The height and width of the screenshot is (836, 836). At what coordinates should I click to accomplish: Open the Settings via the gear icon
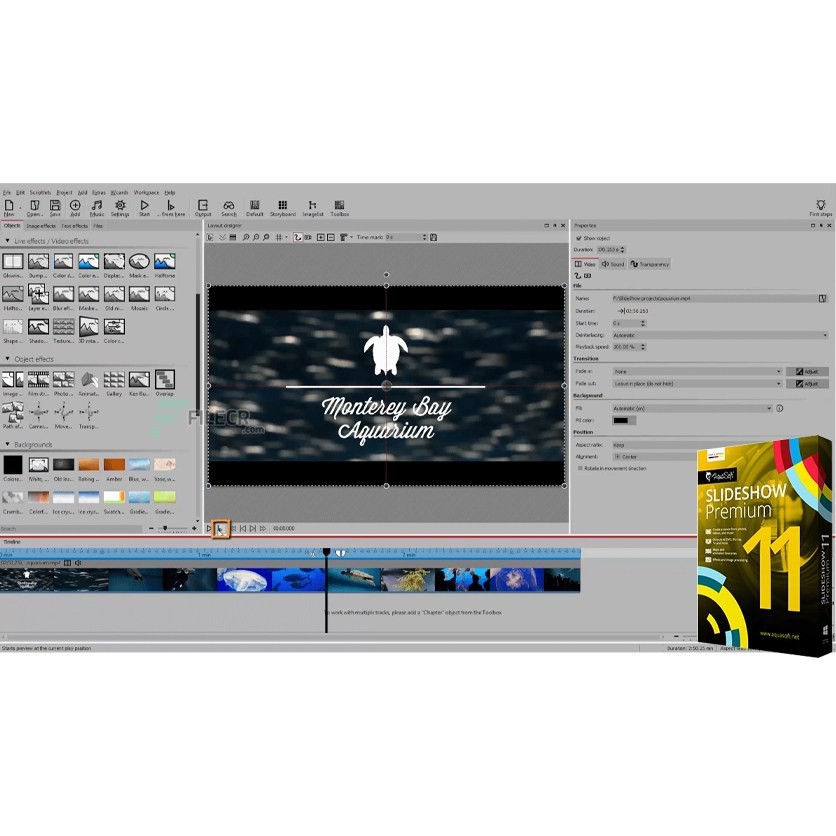[121, 205]
